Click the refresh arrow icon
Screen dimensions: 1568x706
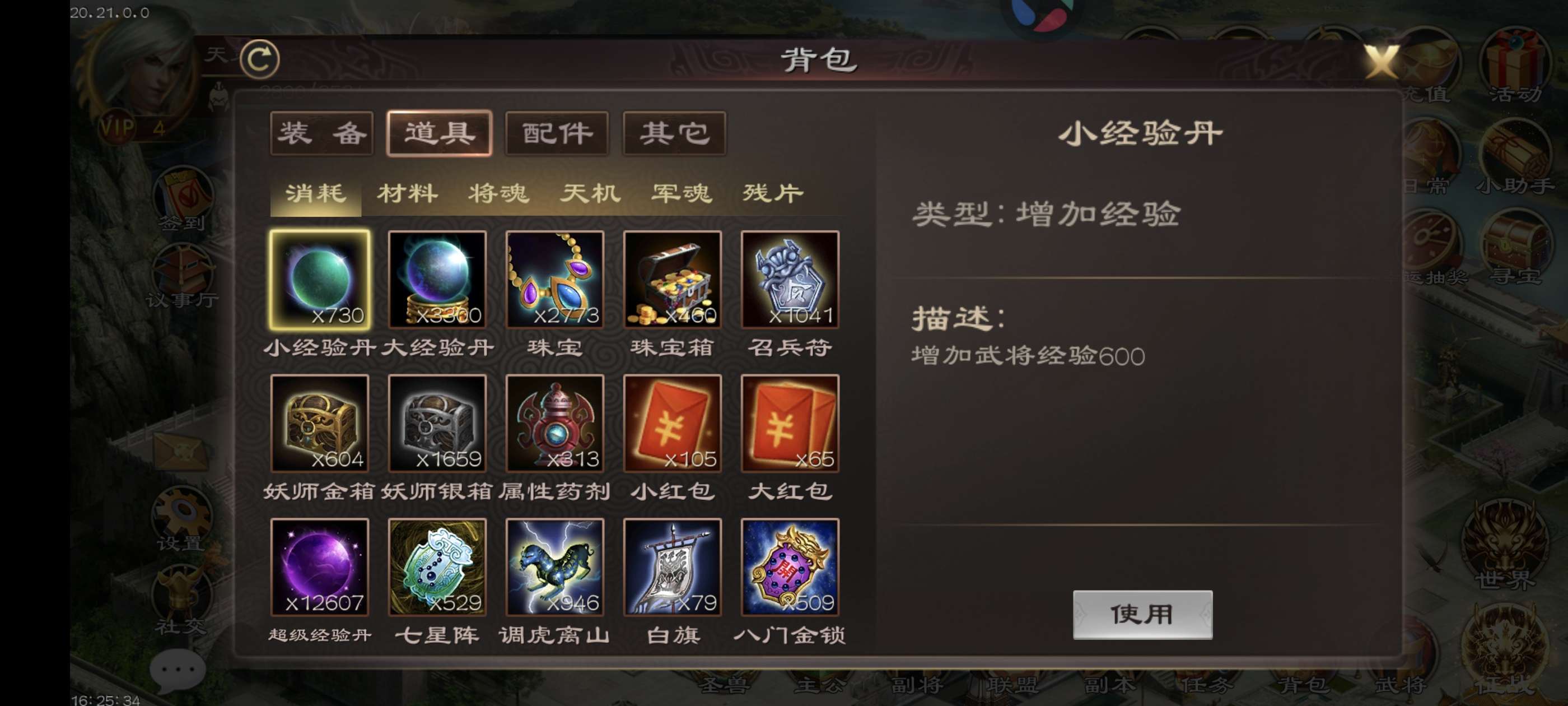(x=259, y=59)
